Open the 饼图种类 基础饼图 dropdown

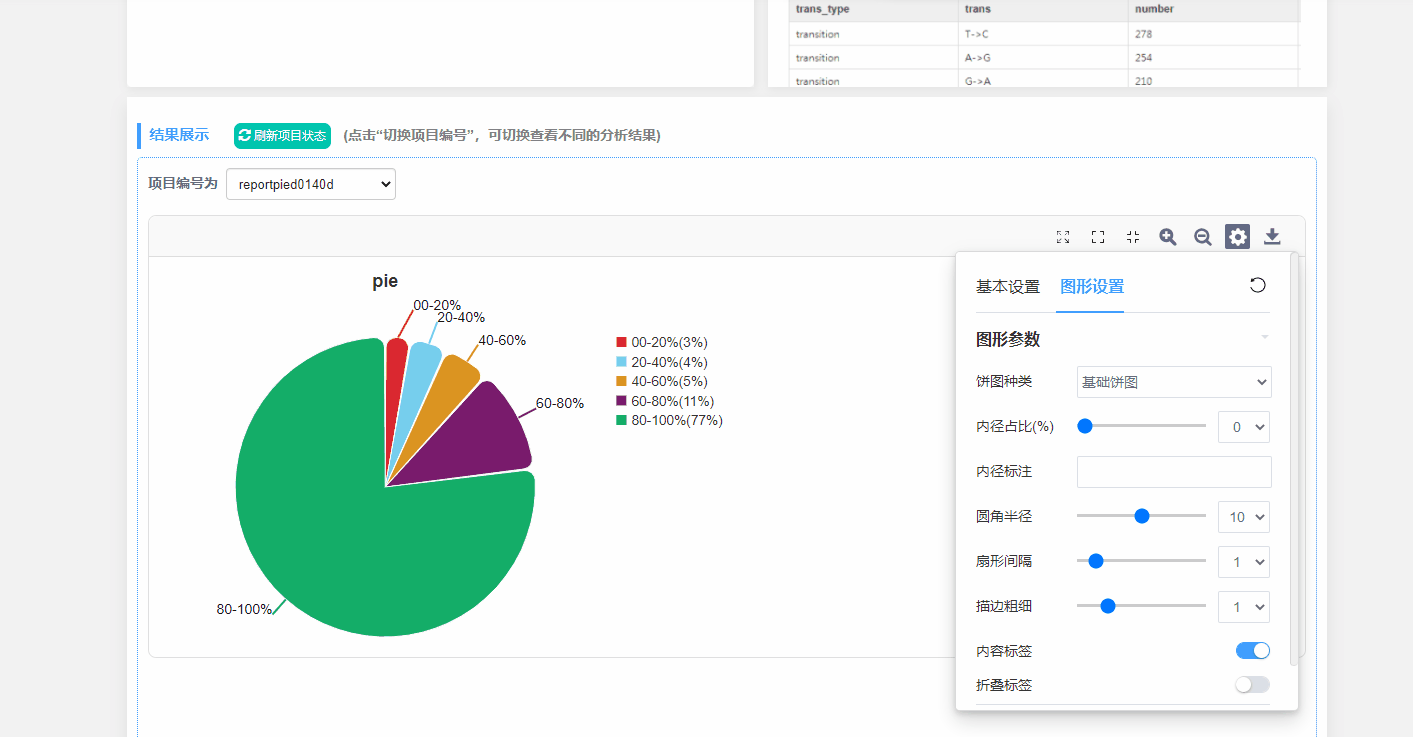point(1174,382)
